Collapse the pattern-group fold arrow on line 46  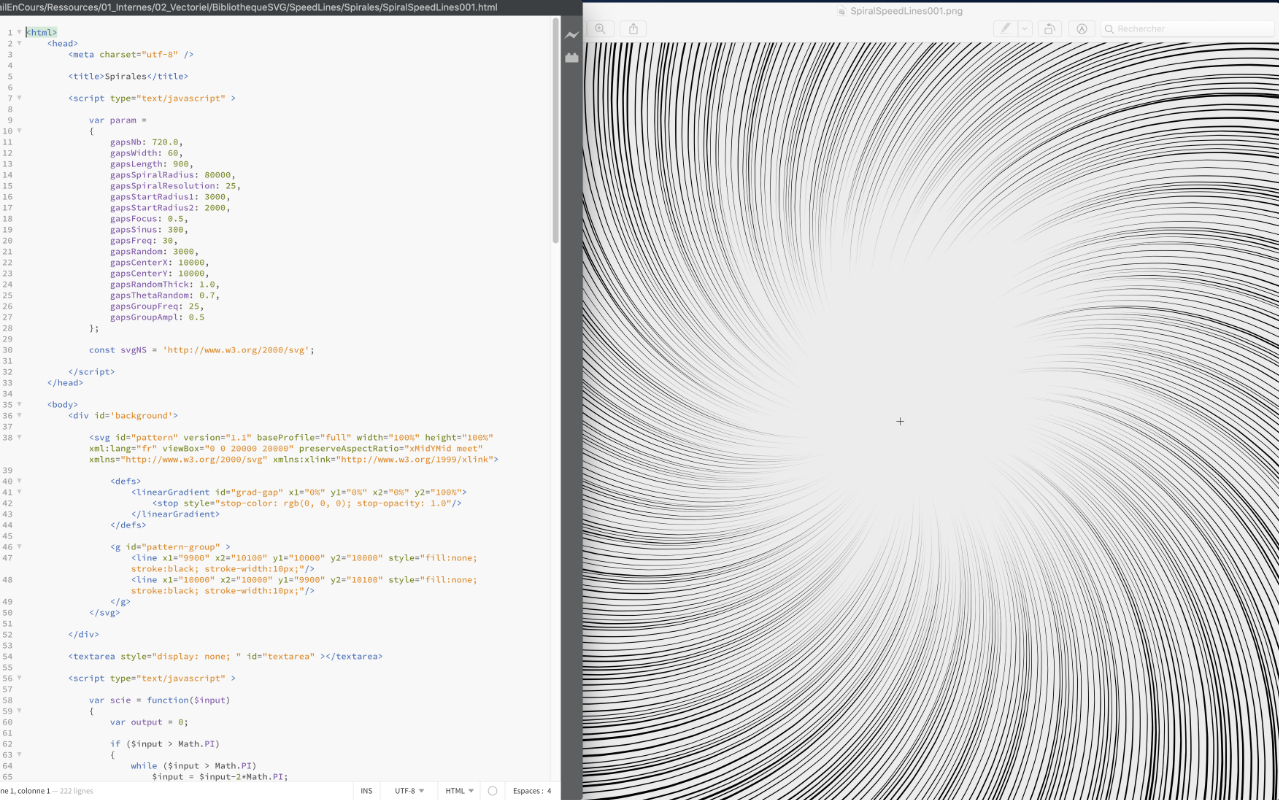[x=19, y=547]
